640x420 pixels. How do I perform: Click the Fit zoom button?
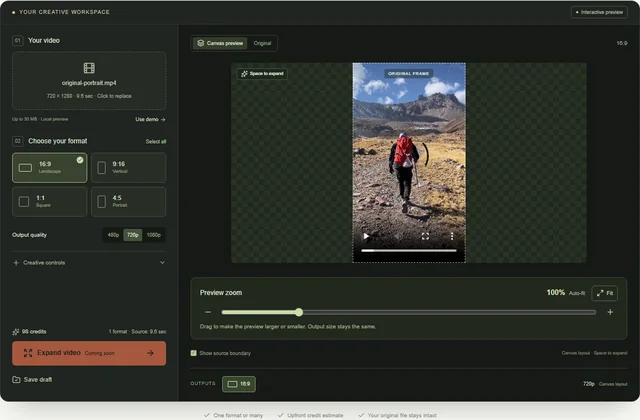[x=604, y=293]
